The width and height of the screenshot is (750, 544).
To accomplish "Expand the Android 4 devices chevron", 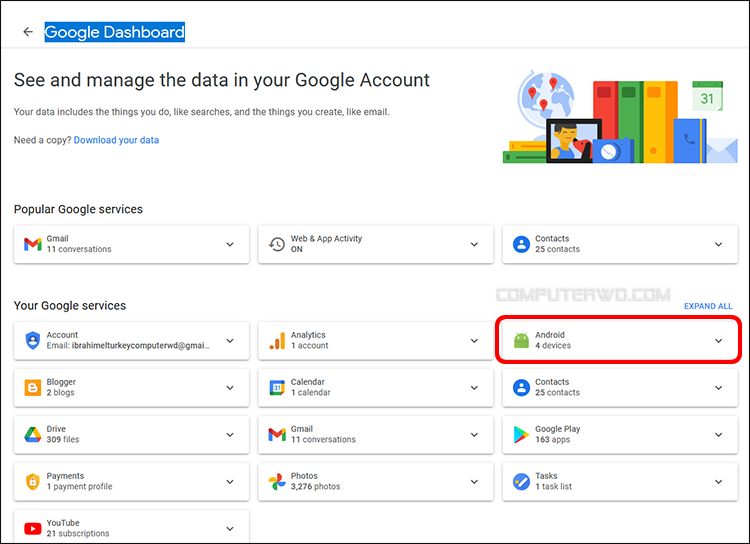I will [x=718, y=341].
